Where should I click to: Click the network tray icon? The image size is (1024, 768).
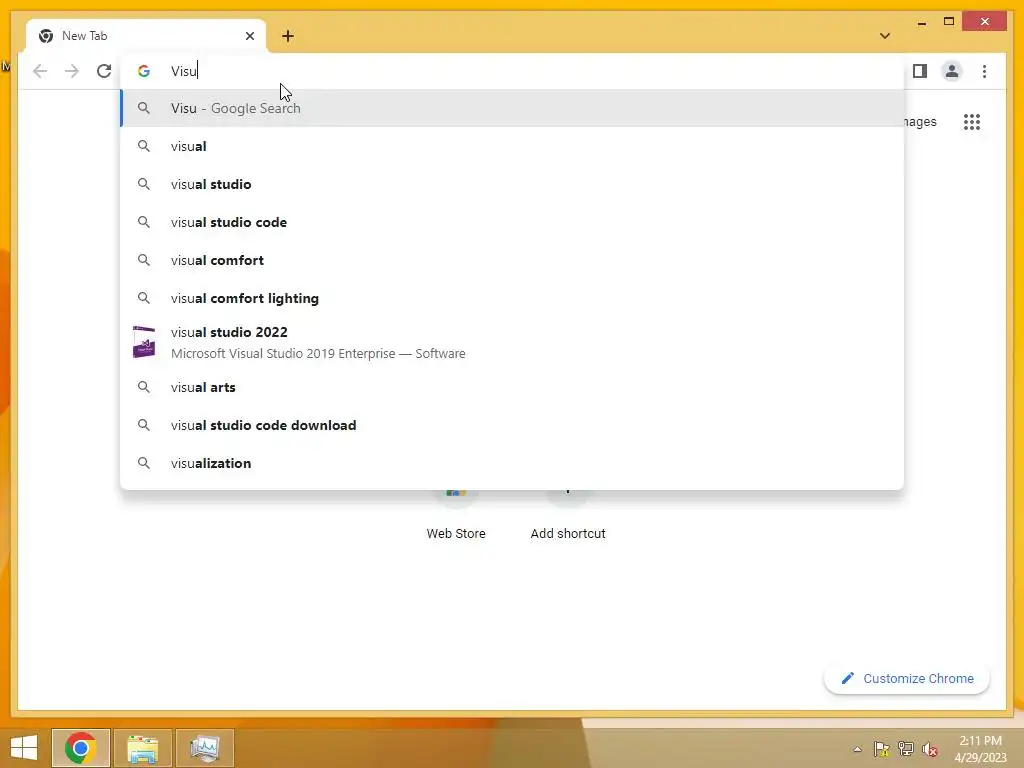[x=906, y=749]
